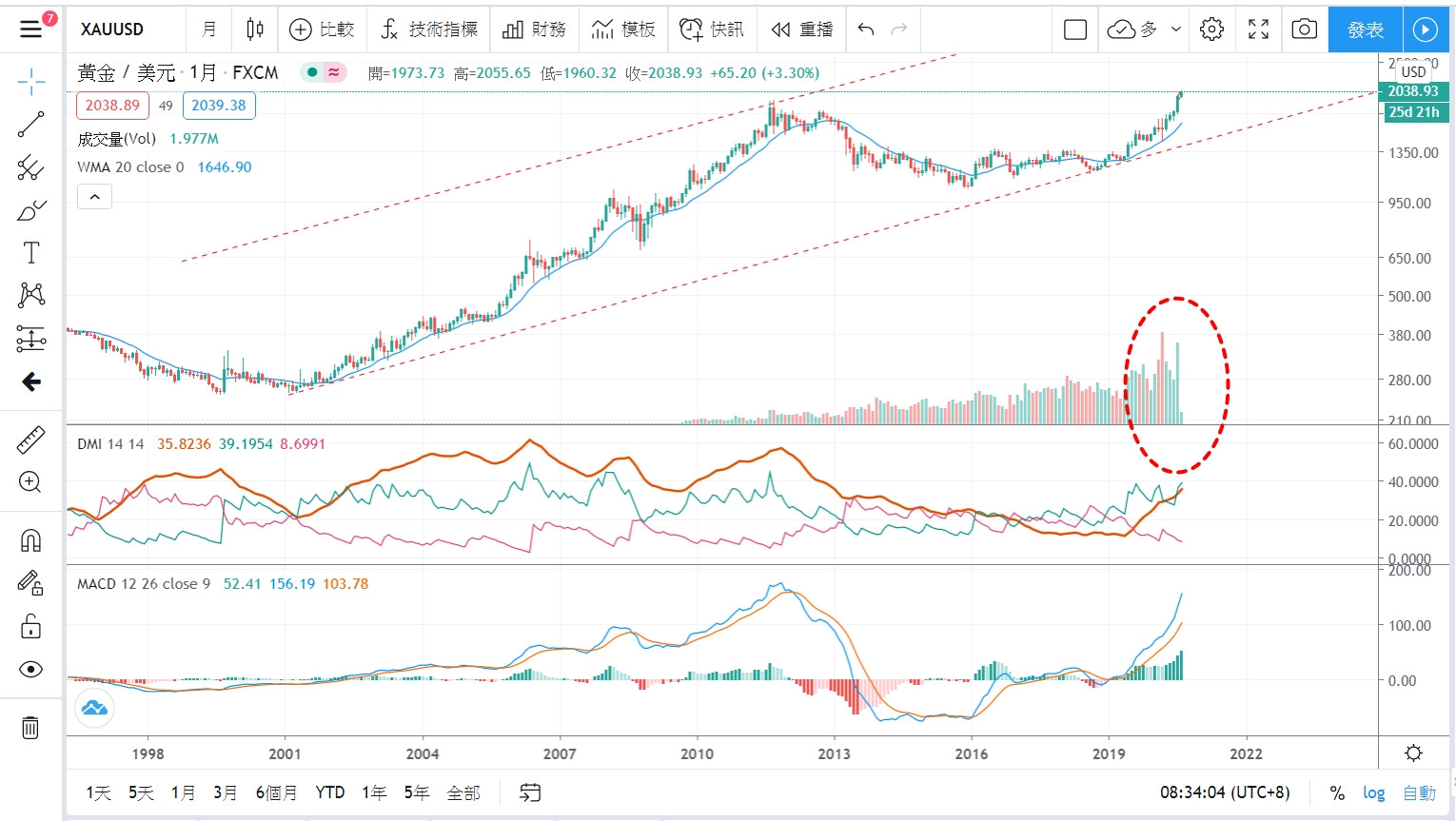Enable the log scale option

tap(1373, 792)
